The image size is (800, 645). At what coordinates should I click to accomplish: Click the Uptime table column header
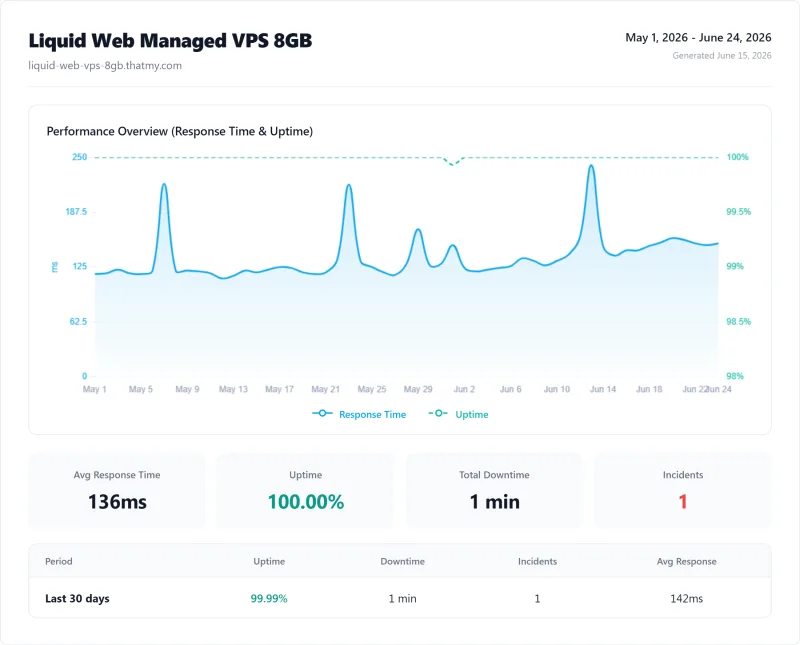(269, 561)
